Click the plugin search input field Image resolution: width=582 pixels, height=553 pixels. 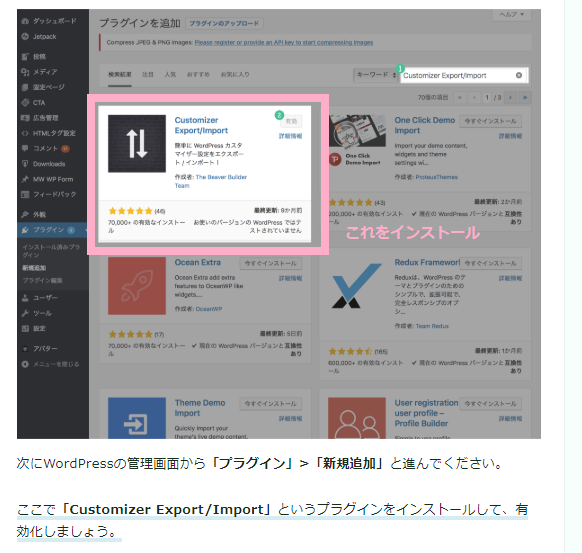pos(458,75)
